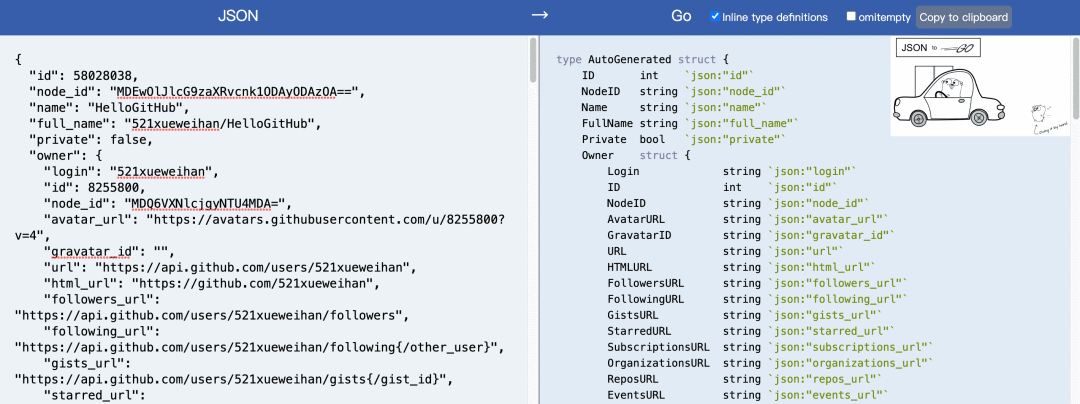The width and height of the screenshot is (1080, 404).
Task: Click the Owner struct { line
Action: pyautogui.click(x=635, y=156)
